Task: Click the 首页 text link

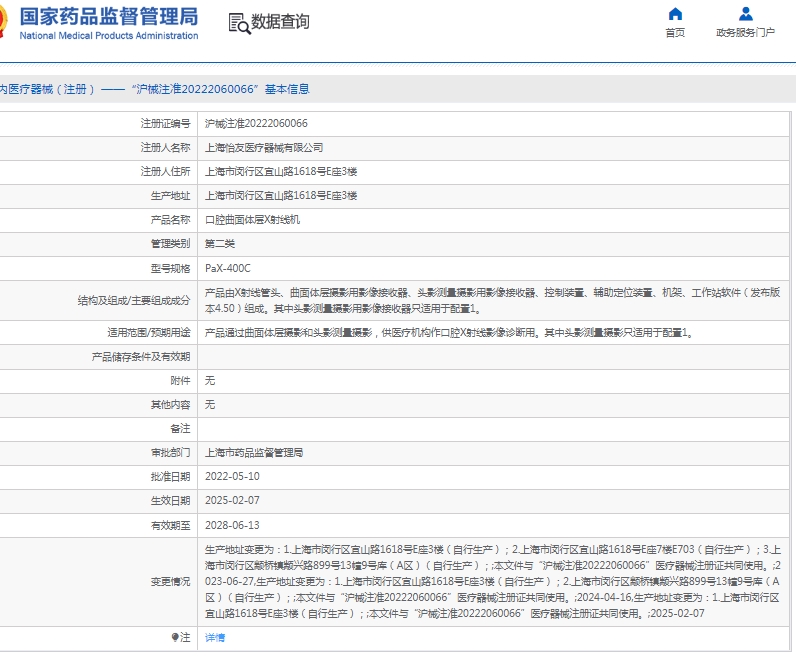Action: click(x=675, y=32)
